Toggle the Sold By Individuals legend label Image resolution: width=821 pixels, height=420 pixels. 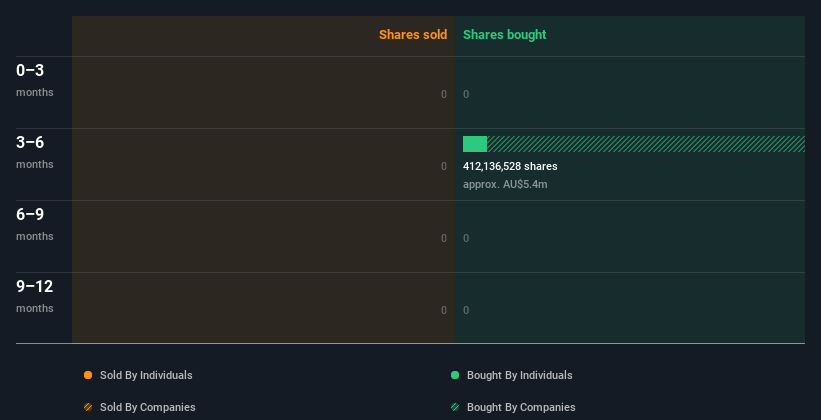146,375
